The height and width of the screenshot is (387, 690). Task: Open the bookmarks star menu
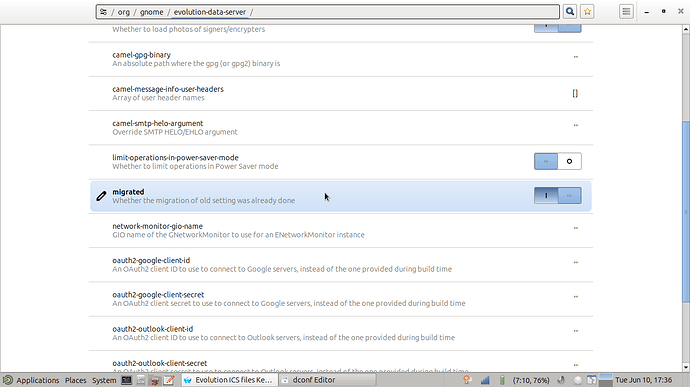click(x=587, y=11)
